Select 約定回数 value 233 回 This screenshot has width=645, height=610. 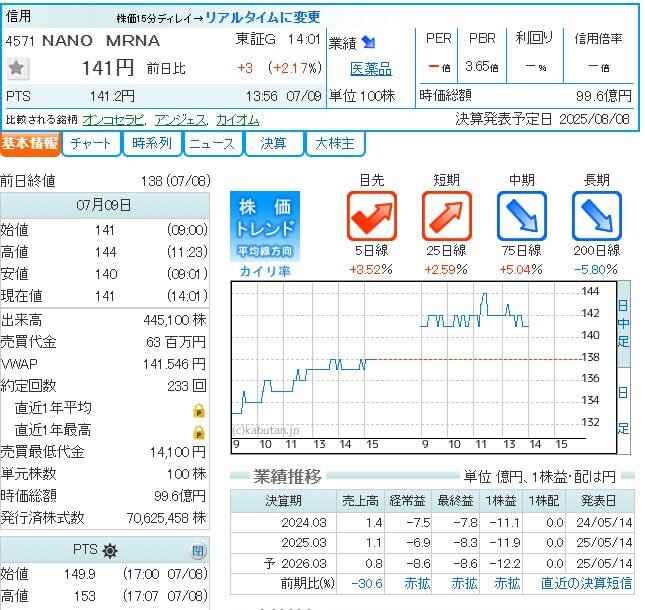click(x=186, y=386)
